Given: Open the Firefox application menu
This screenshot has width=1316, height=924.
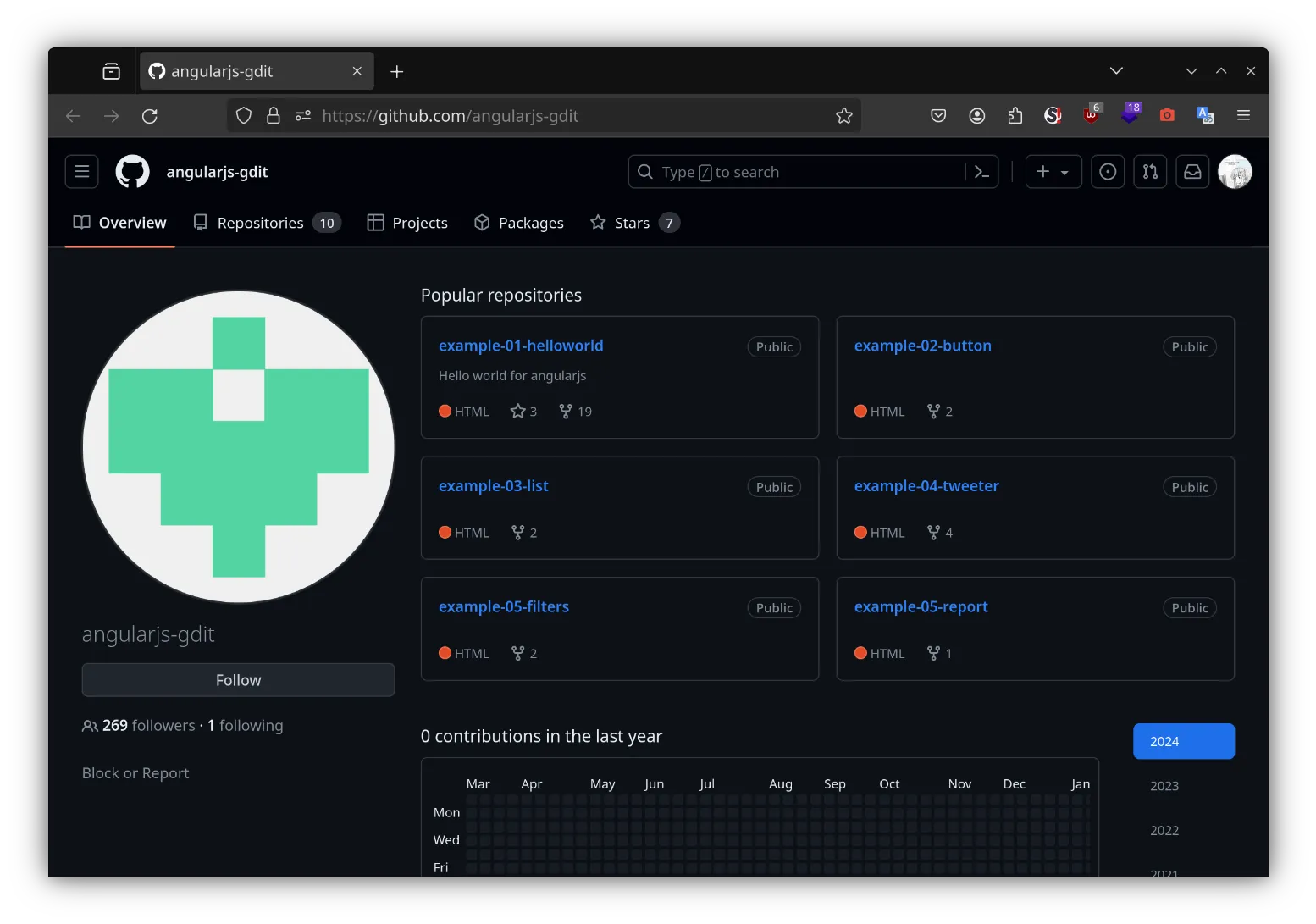Looking at the screenshot, I should 1243,115.
